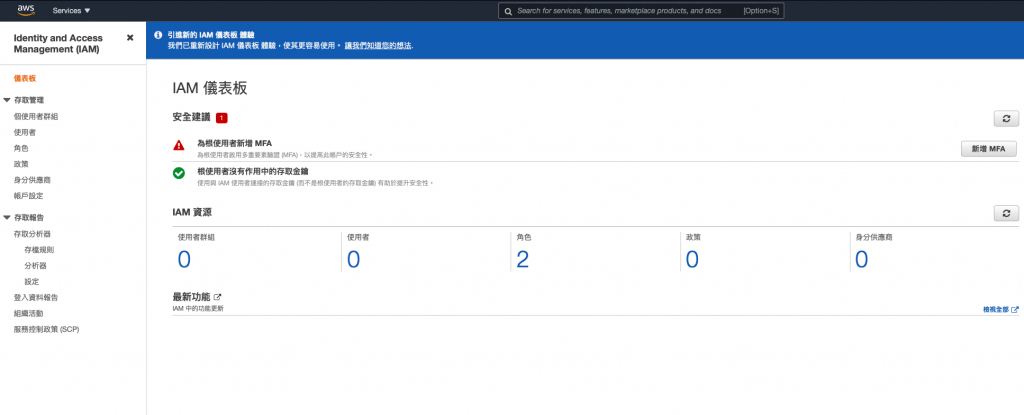Open 政策 in the sidebar
This screenshot has width=1024, height=415.
pyautogui.click(x=21, y=164)
